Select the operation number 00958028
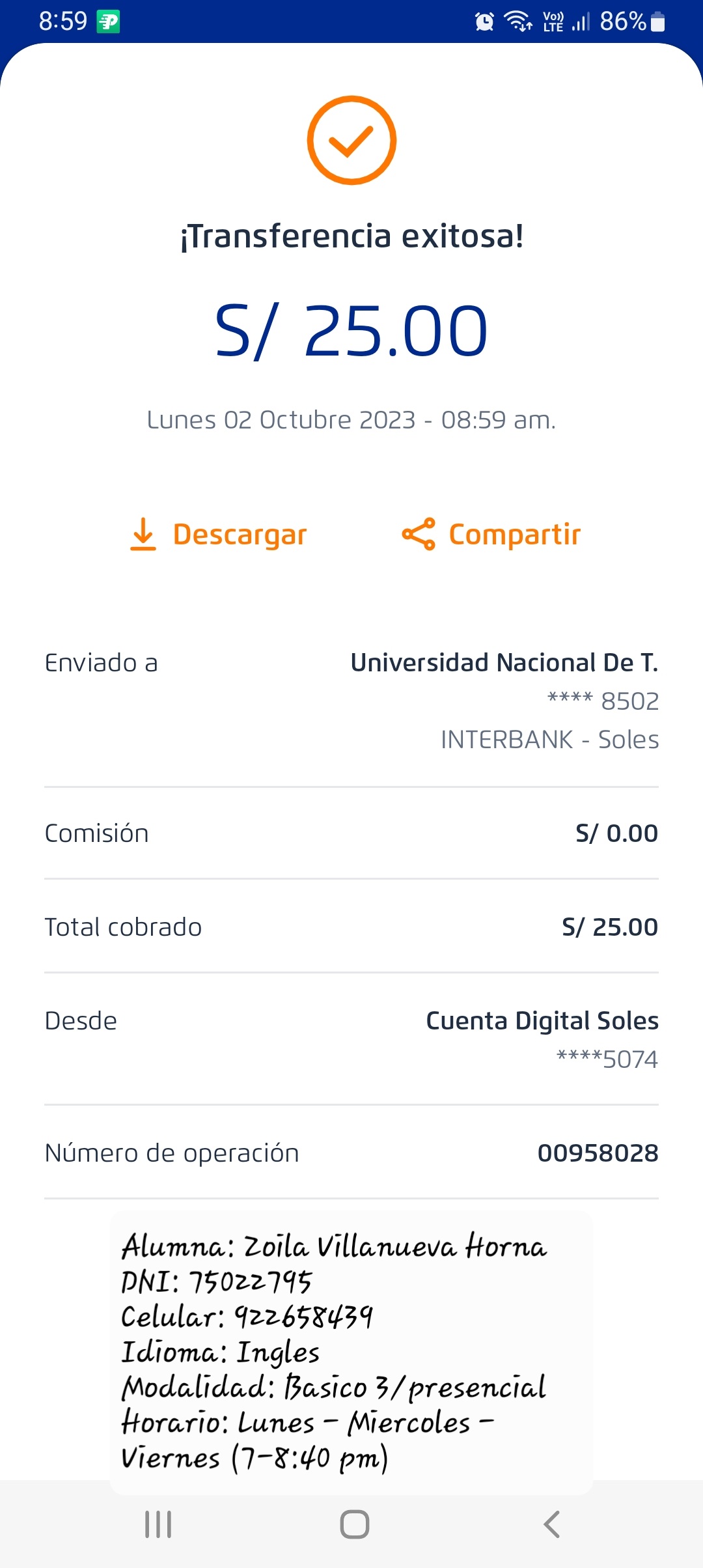The height and width of the screenshot is (1568, 703). click(598, 1153)
